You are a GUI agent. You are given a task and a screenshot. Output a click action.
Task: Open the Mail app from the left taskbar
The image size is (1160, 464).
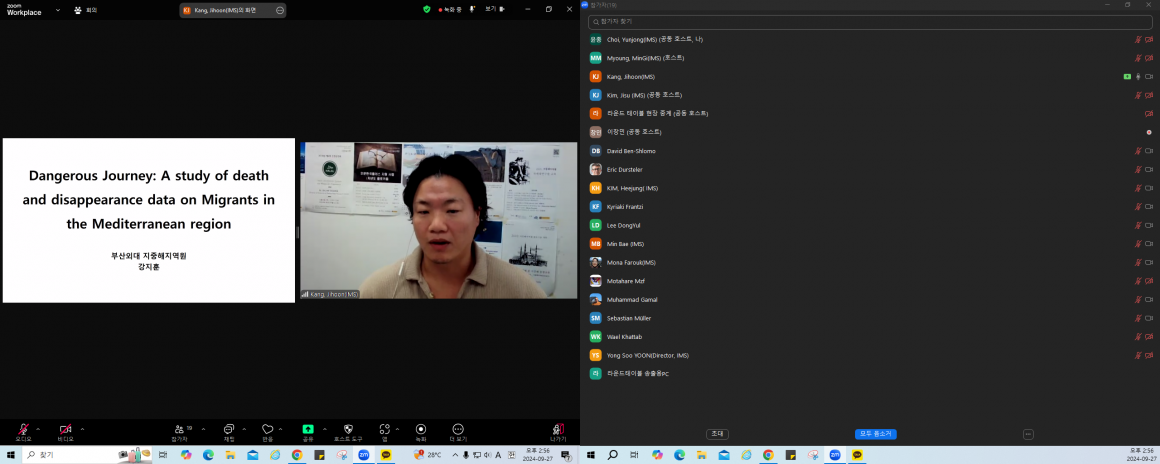pyautogui.click(x=252, y=455)
